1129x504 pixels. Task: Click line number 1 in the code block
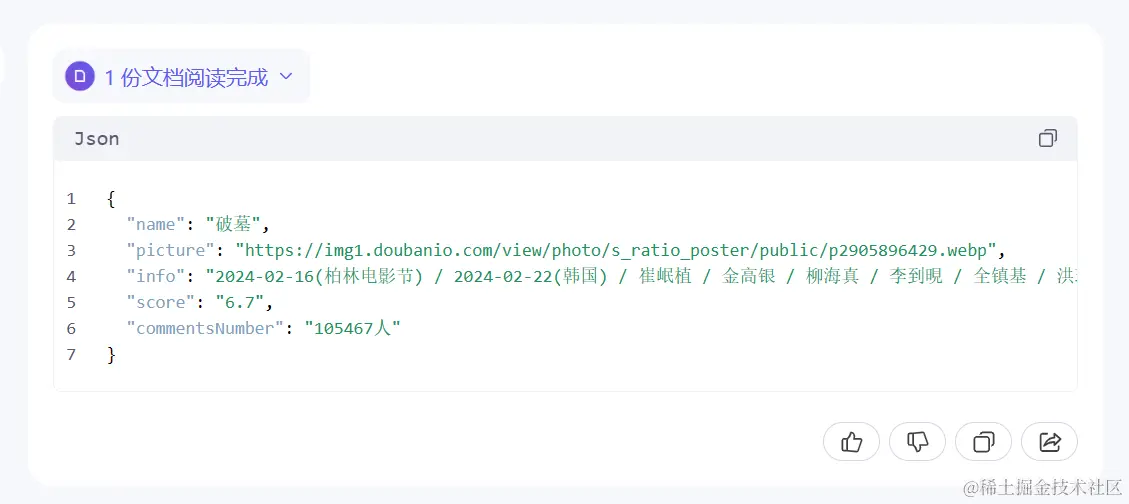(71, 199)
